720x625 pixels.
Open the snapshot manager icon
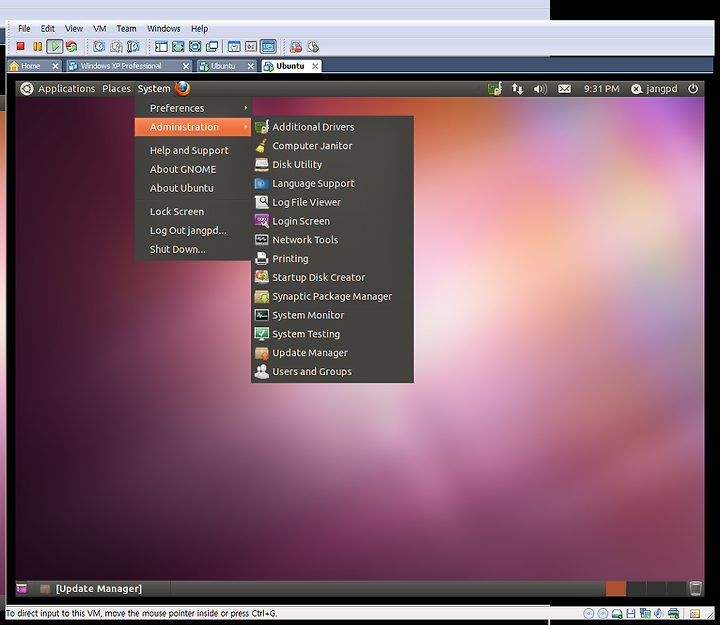133,46
